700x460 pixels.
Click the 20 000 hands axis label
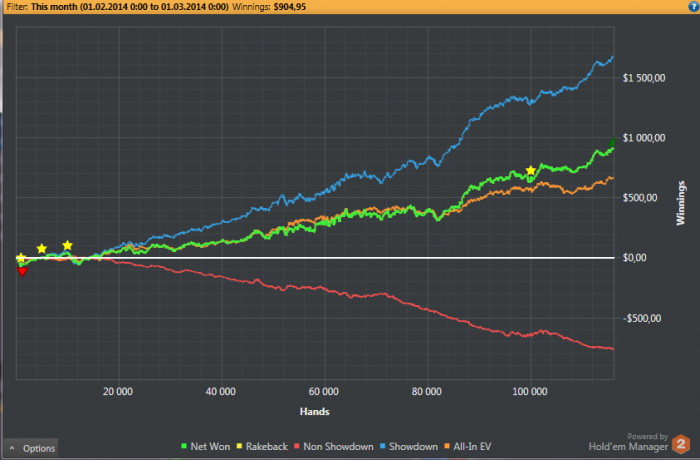[117, 392]
